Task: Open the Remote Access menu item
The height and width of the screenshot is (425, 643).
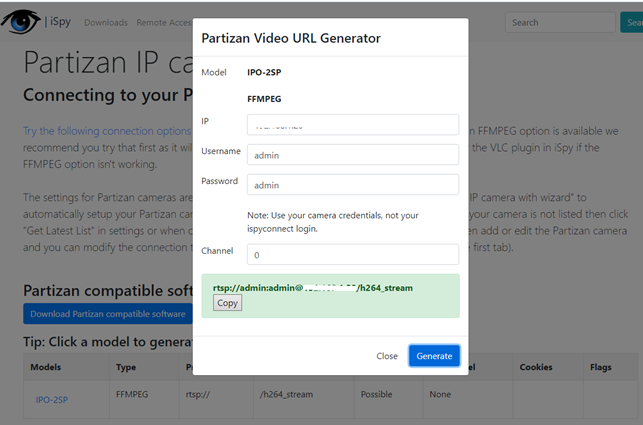Action: pyautogui.click(x=164, y=23)
